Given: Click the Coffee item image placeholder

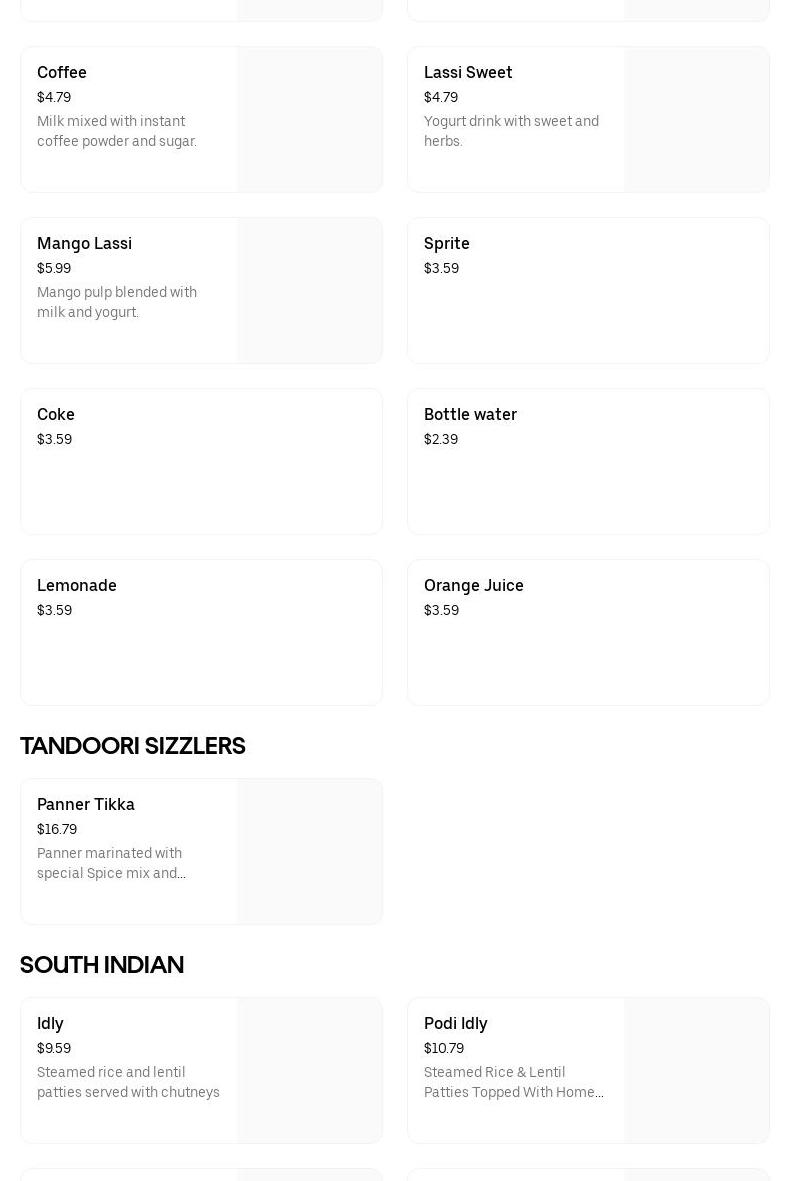Looking at the screenshot, I should [x=309, y=119].
